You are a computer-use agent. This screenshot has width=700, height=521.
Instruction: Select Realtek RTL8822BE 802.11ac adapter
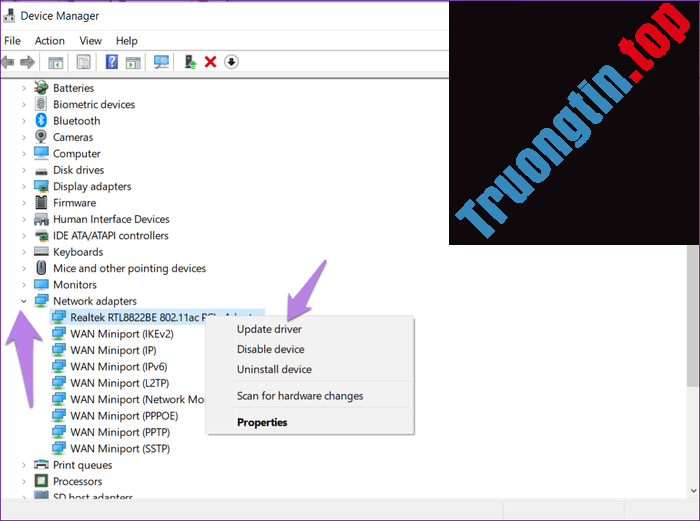coord(157,317)
